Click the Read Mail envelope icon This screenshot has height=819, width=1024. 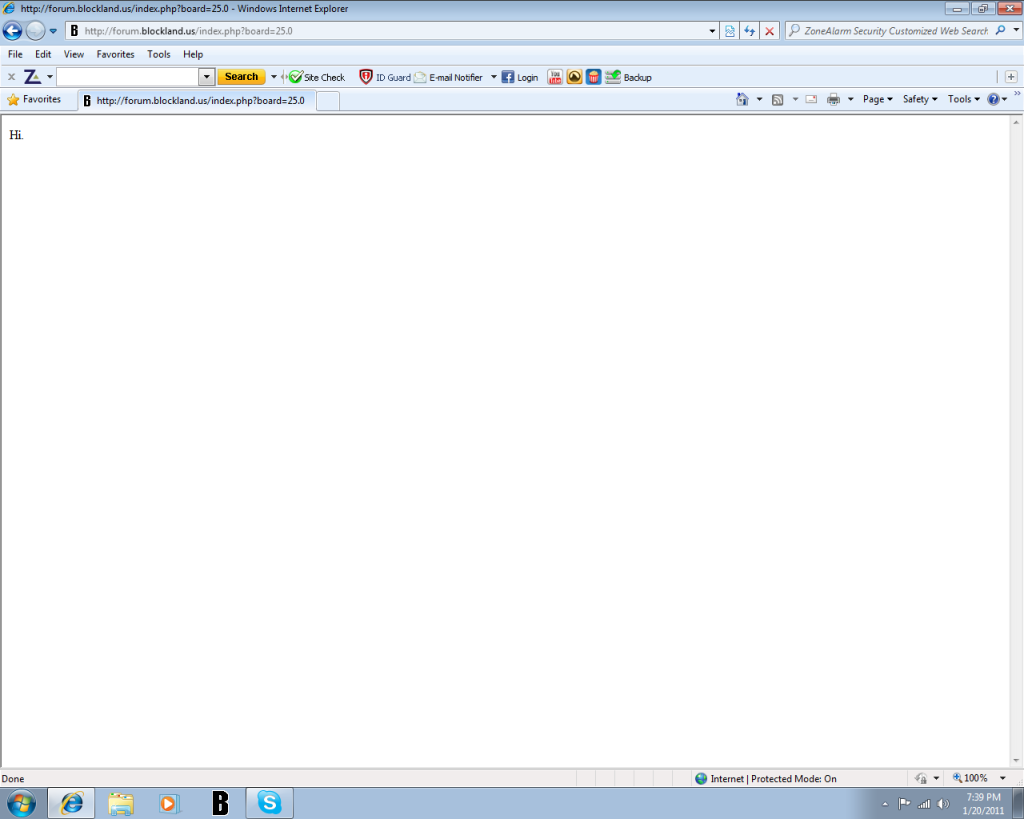(x=810, y=99)
